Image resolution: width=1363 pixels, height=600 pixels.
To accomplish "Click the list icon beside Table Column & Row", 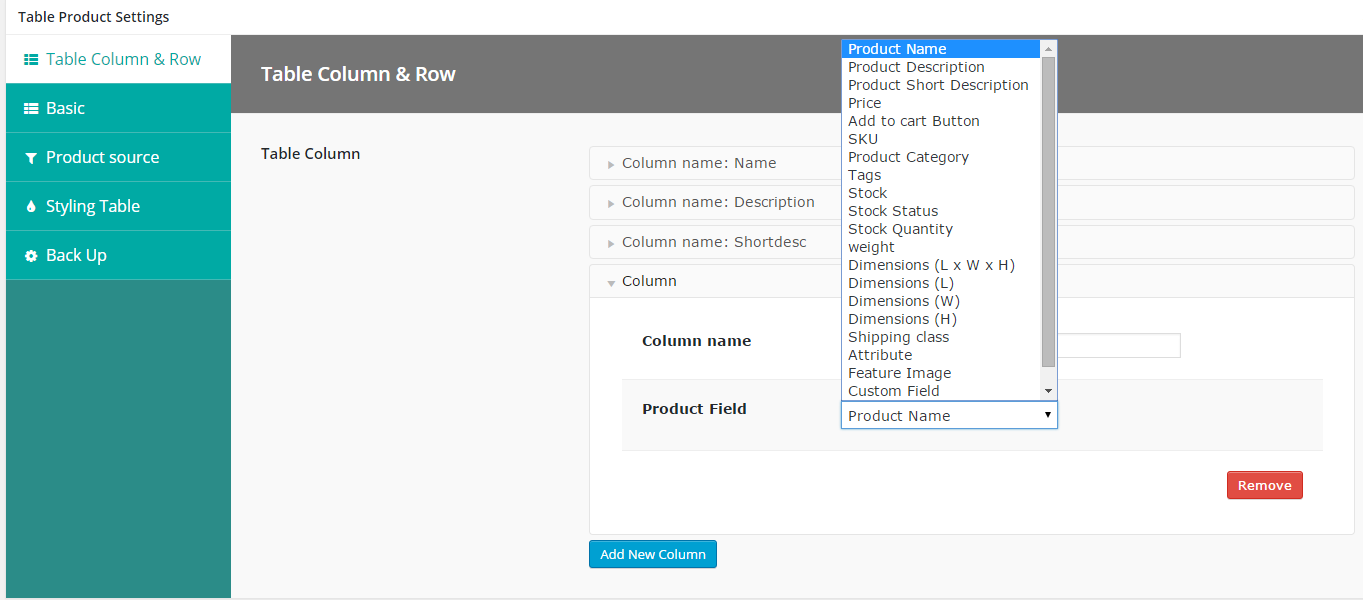I will pos(31,60).
